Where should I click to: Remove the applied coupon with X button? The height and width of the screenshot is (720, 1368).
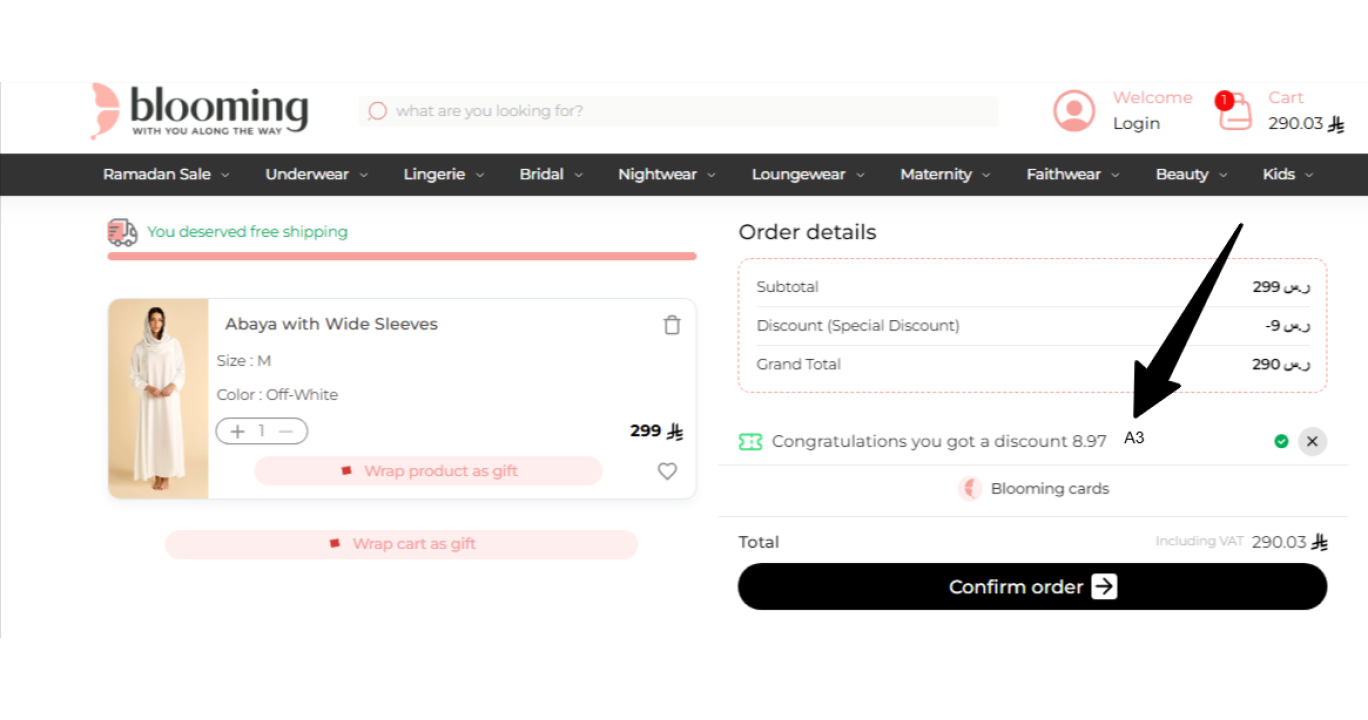1312,441
